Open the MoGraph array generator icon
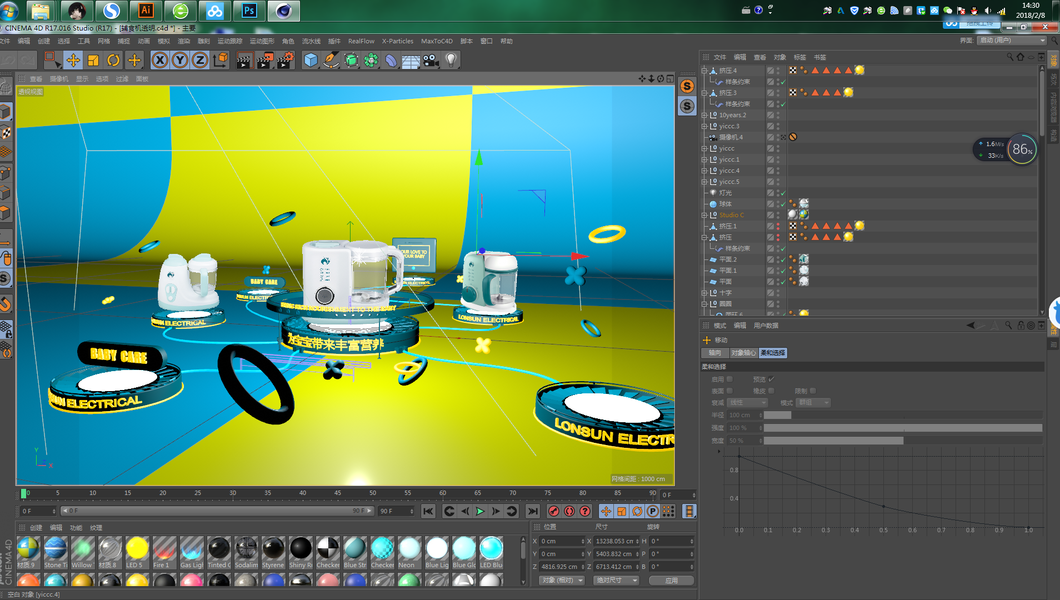The image size is (1060, 600). click(371, 60)
